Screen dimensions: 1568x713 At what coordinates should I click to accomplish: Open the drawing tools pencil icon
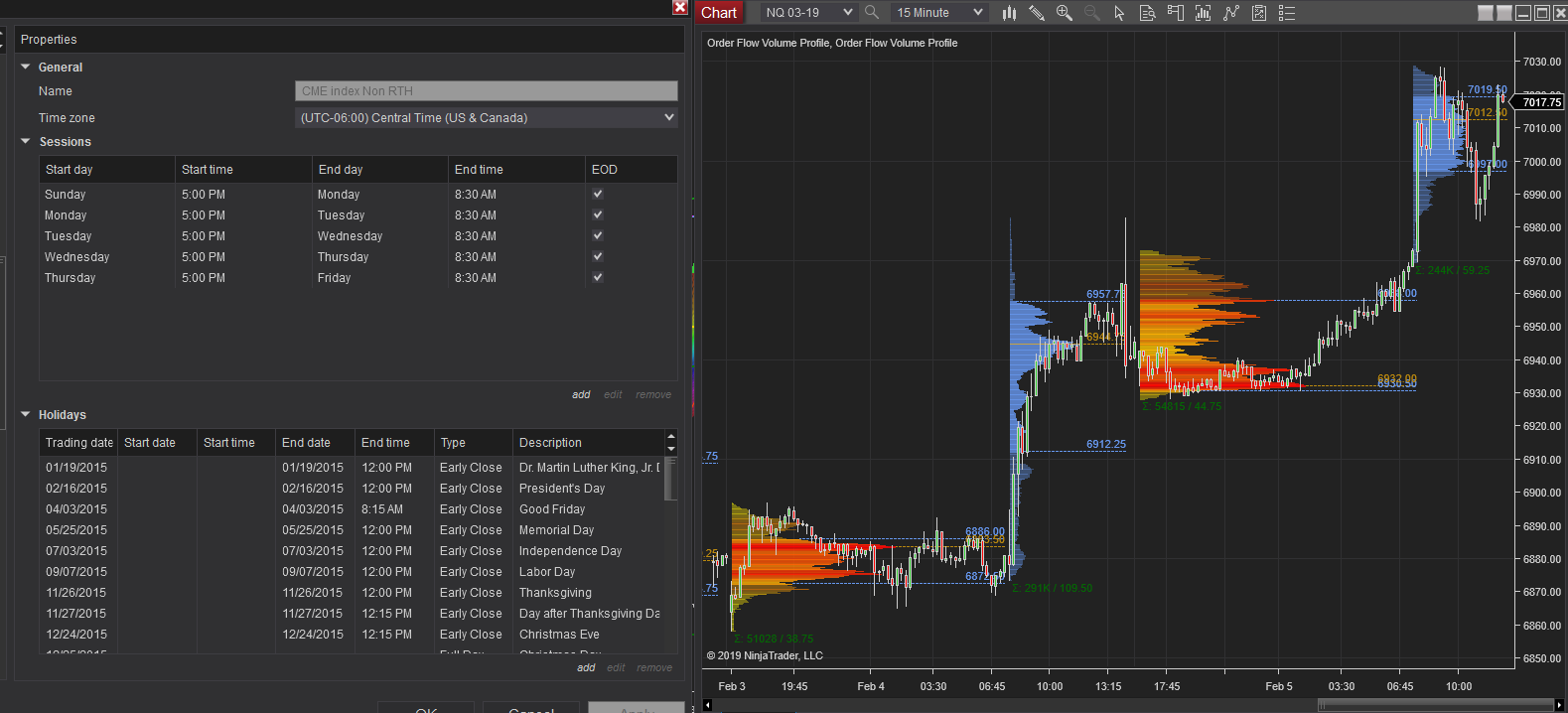click(x=1037, y=13)
